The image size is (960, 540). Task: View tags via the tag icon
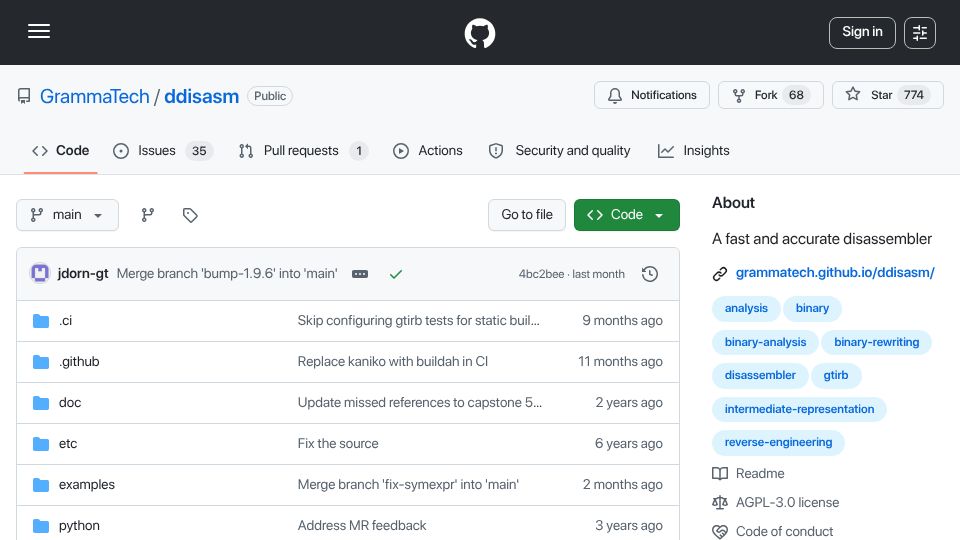(x=190, y=215)
